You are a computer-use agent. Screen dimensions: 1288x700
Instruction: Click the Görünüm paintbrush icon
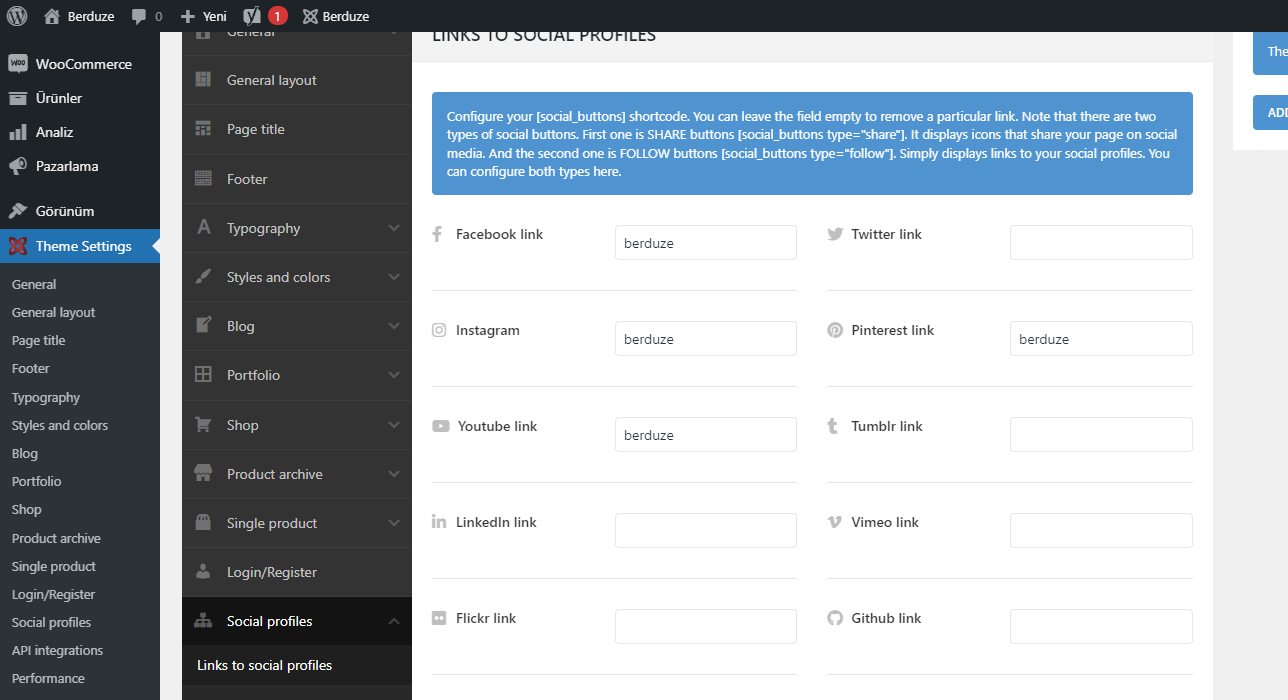click(17, 211)
